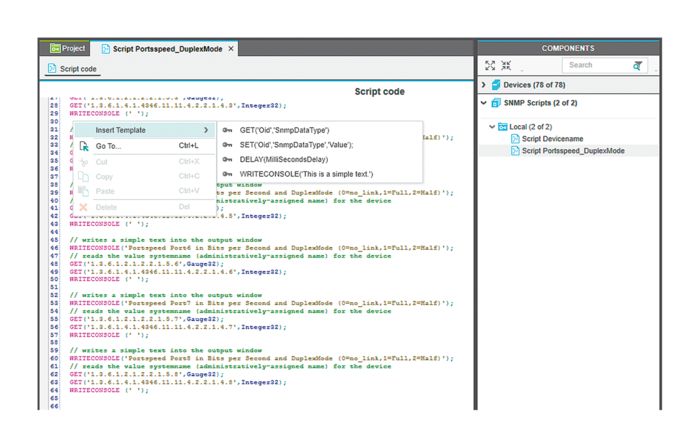The height and width of the screenshot is (448, 700).
Task: Click the Copy context menu entry
Action: tap(144, 176)
